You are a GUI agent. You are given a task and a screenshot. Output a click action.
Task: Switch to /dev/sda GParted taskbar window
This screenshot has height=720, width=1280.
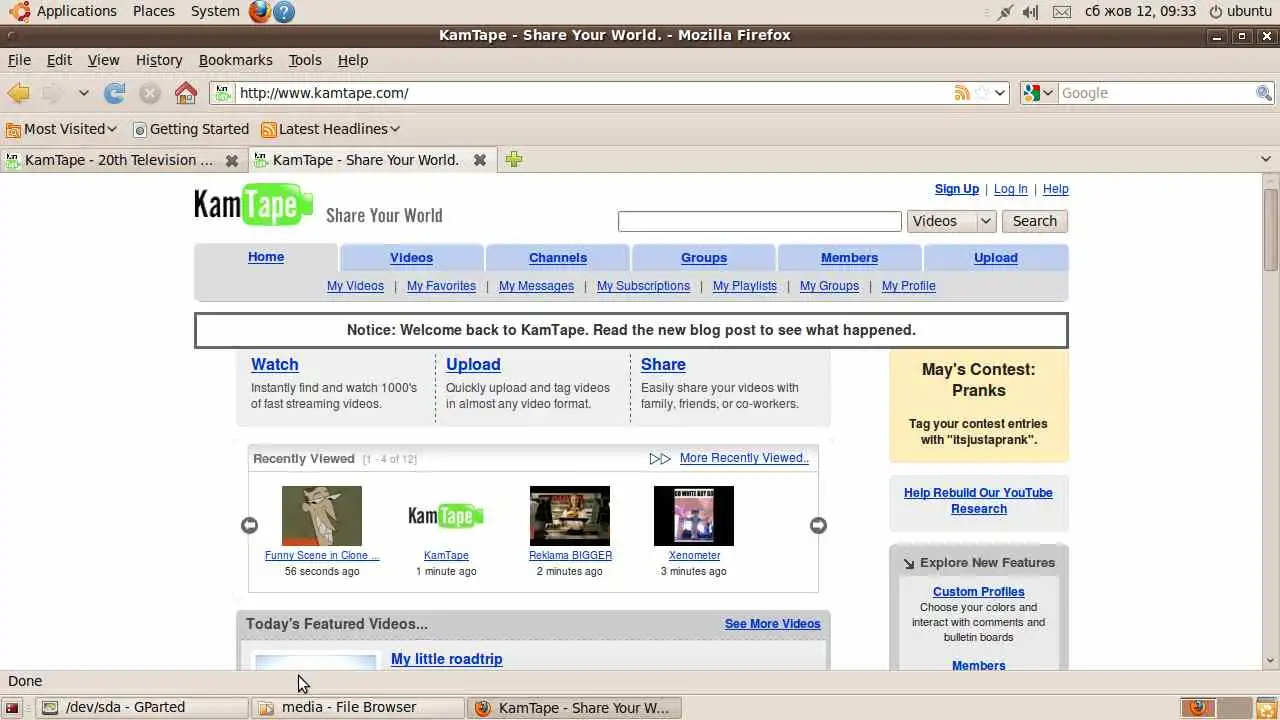click(x=142, y=708)
